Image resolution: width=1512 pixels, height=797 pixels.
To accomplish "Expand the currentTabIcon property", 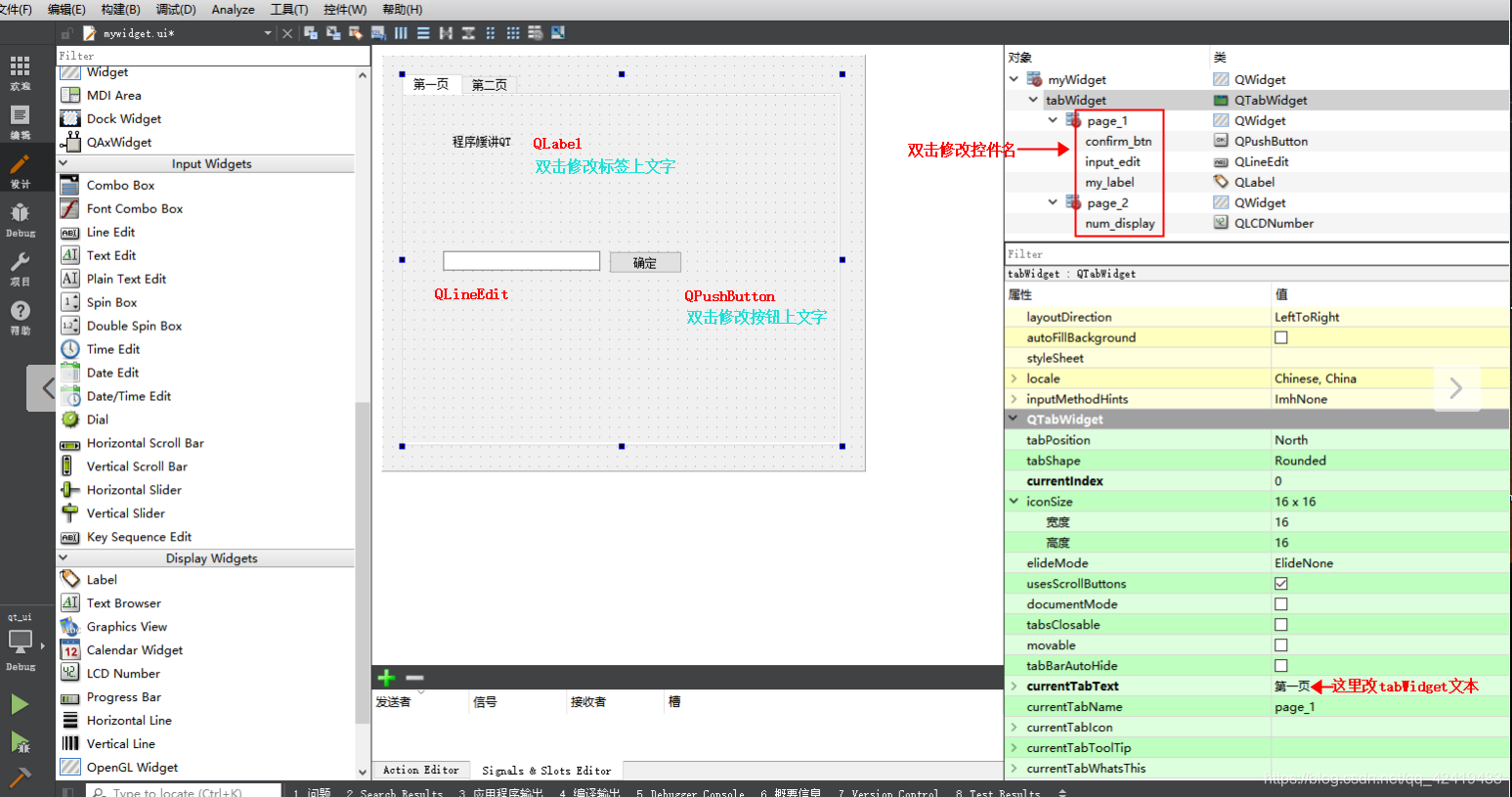I will point(1014,728).
